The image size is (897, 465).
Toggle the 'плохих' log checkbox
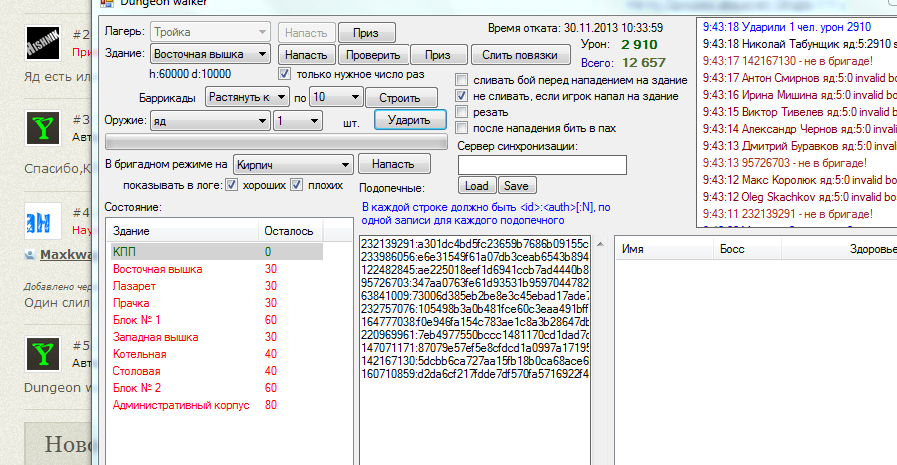tap(298, 185)
